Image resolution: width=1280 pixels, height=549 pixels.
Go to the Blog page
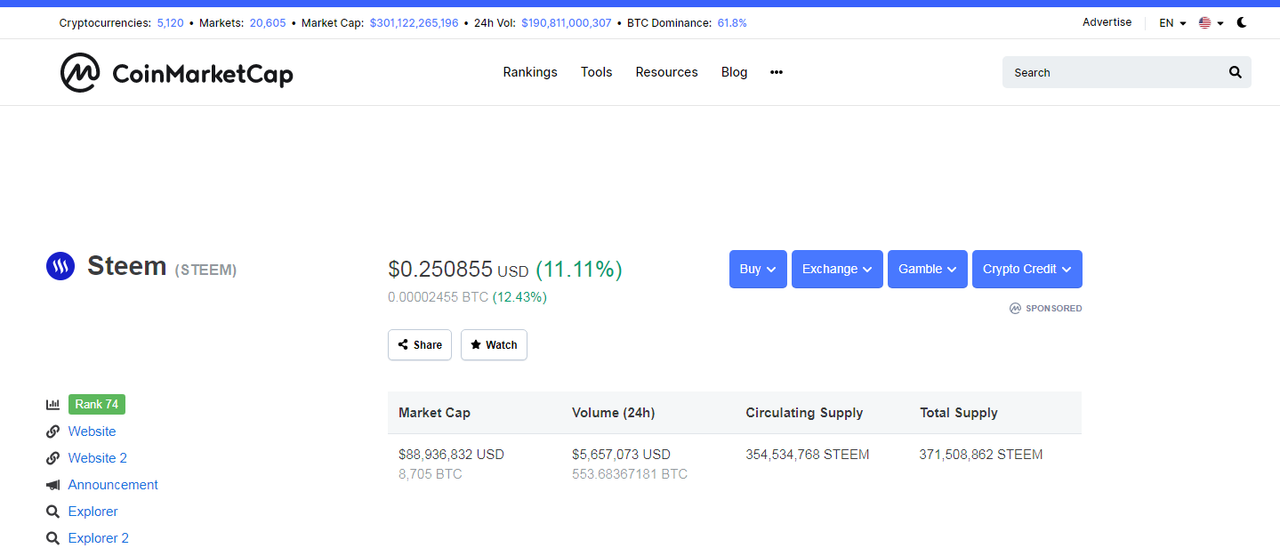click(734, 72)
